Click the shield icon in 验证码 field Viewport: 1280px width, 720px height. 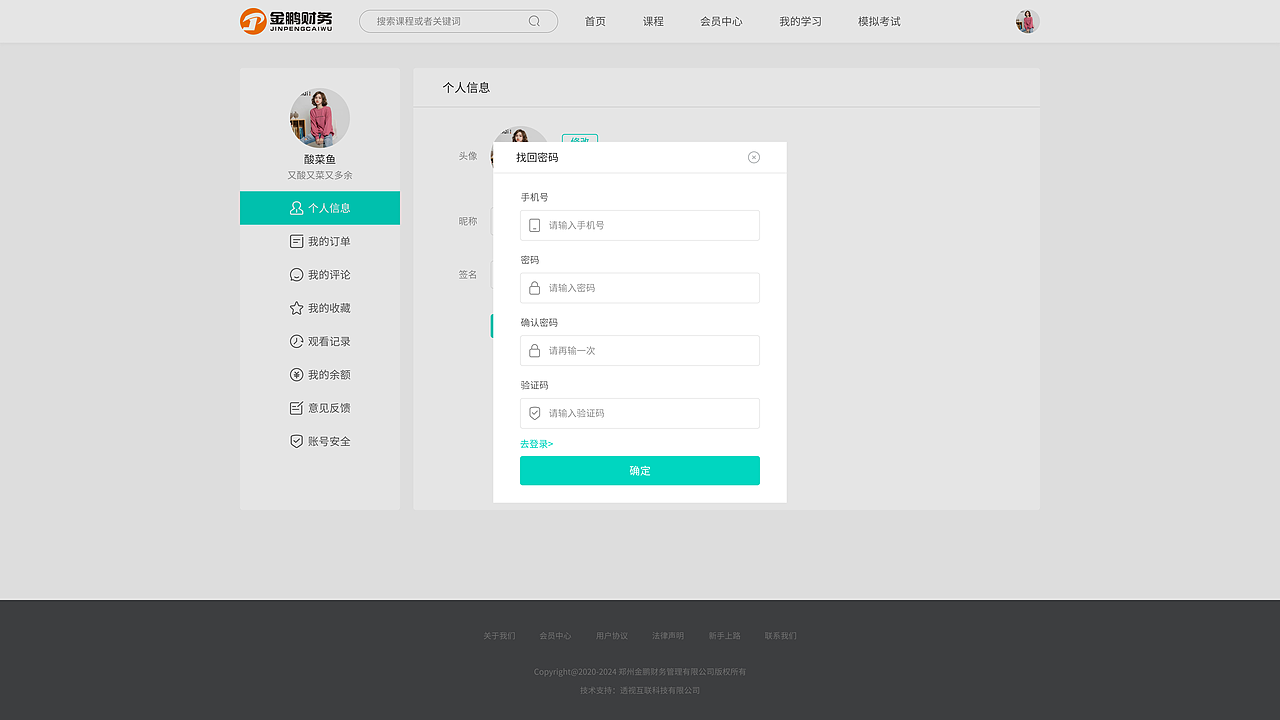(x=534, y=413)
